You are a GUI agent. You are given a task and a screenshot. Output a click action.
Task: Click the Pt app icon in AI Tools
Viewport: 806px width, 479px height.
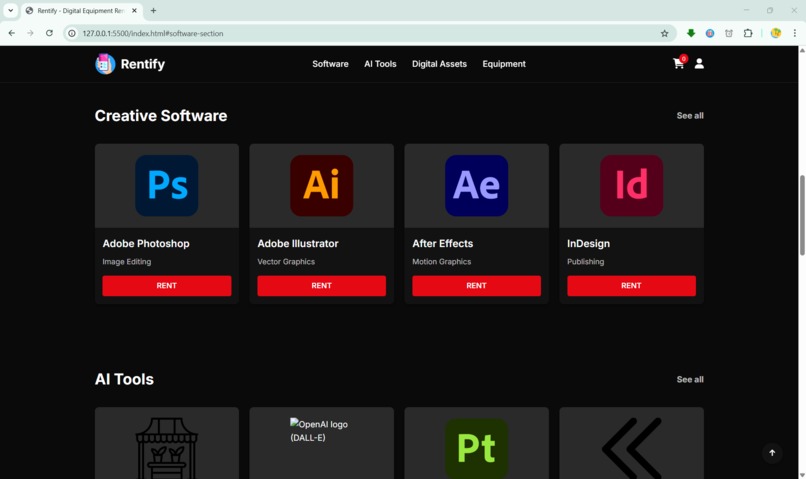[477, 448]
